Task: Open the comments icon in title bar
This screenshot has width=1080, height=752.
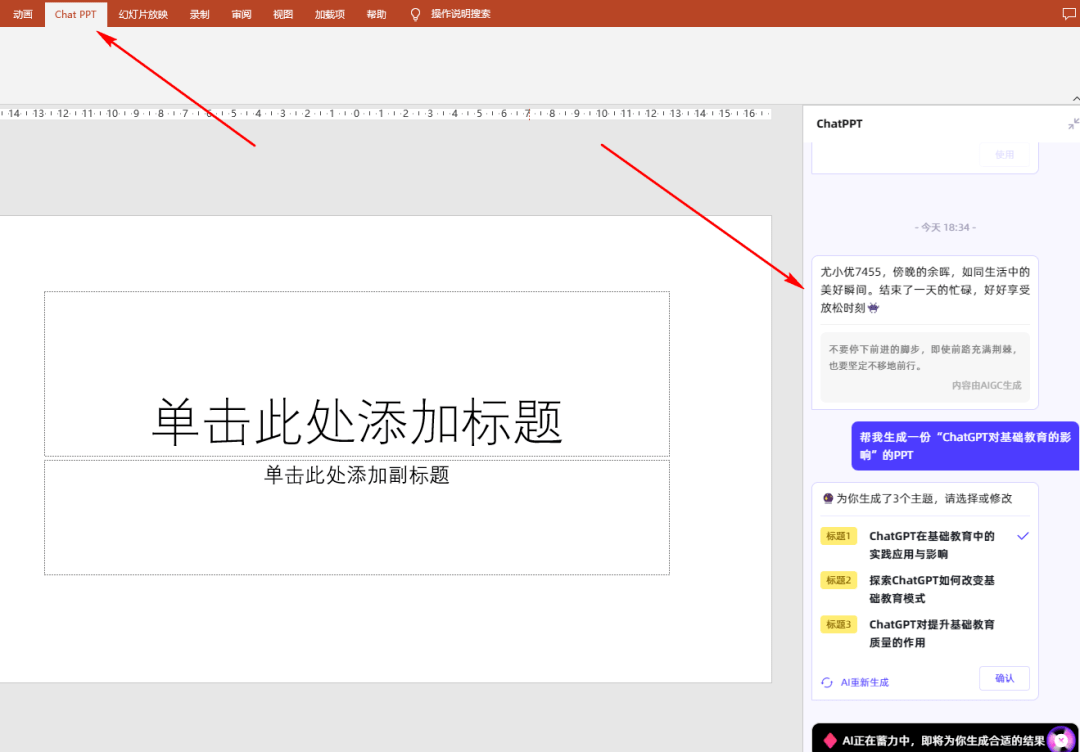Action: 1069,14
